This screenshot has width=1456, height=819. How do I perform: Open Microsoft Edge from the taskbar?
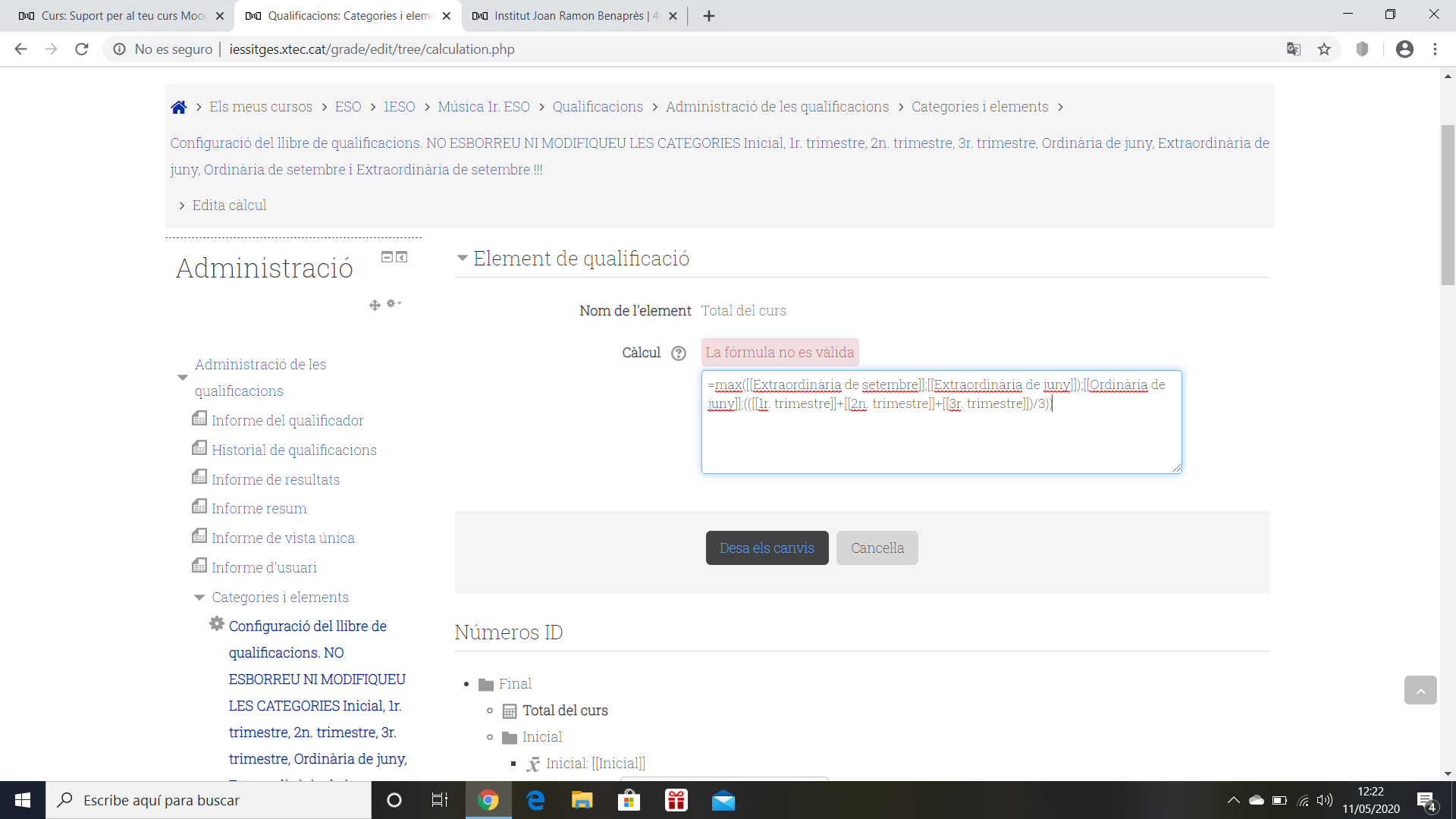(x=535, y=800)
